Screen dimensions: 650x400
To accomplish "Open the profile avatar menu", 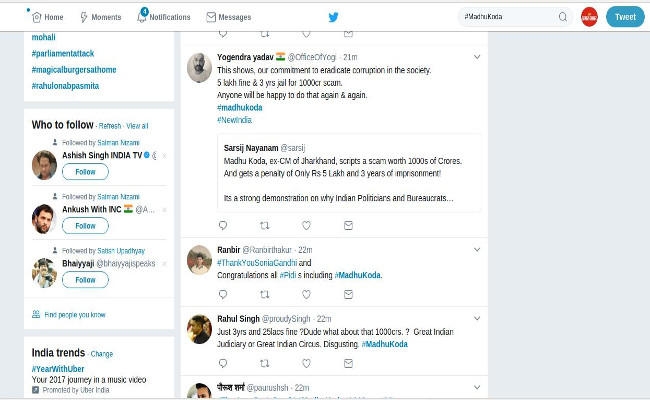I will 589,17.
